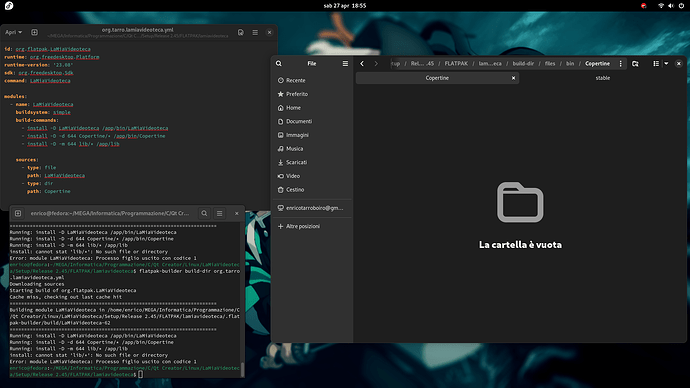
Task: Open the text editor hamburger menu
Action: [255, 33]
